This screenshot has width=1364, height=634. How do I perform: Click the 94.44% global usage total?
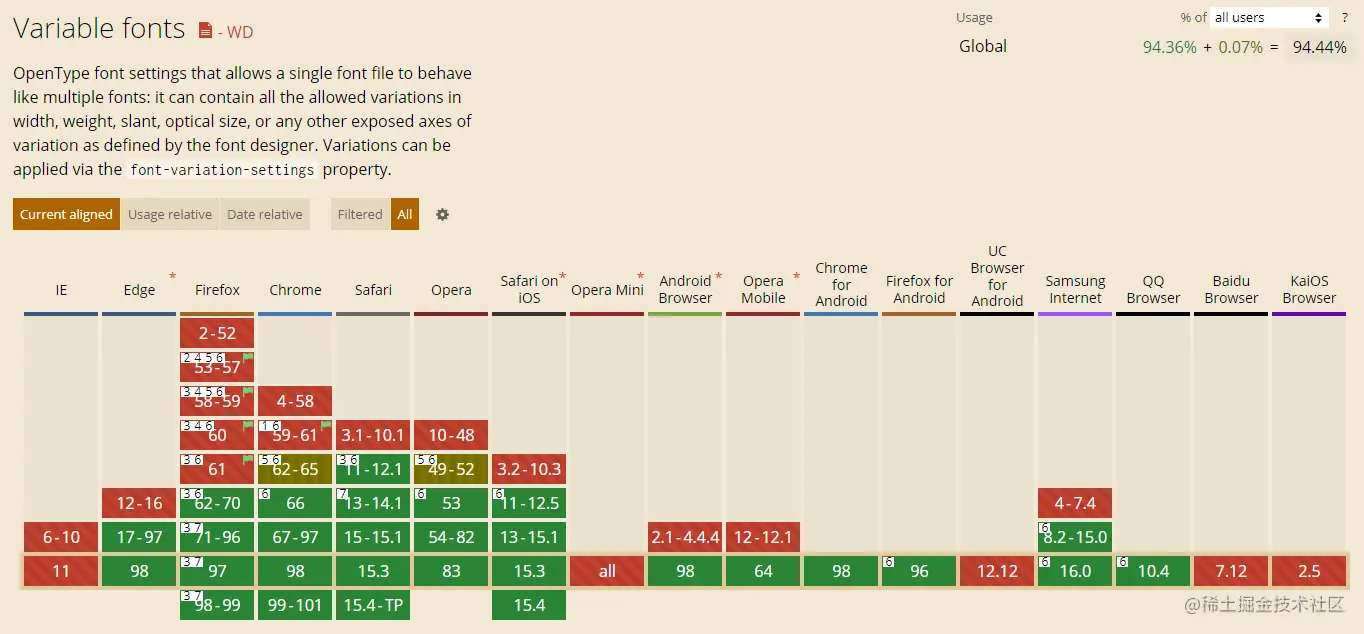[x=1319, y=47]
